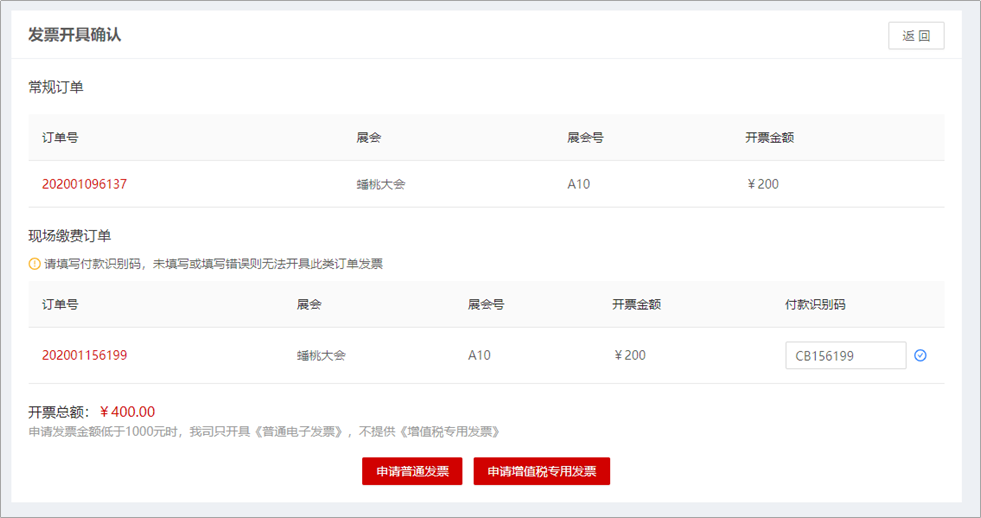Click the blue check icon beside payment code
This screenshot has width=981, height=518.
tap(920, 355)
